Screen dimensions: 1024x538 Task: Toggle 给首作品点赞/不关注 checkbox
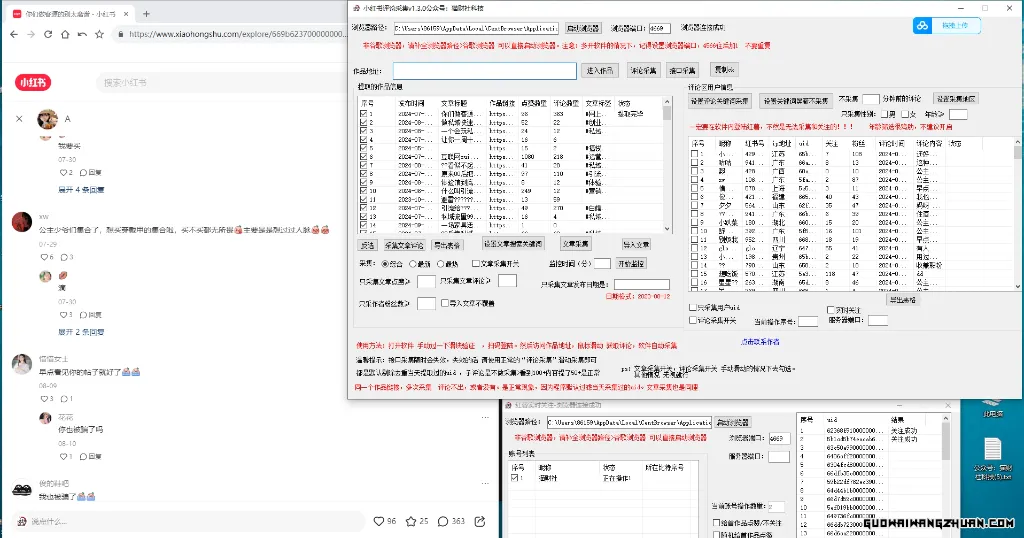pyautogui.click(x=716, y=523)
